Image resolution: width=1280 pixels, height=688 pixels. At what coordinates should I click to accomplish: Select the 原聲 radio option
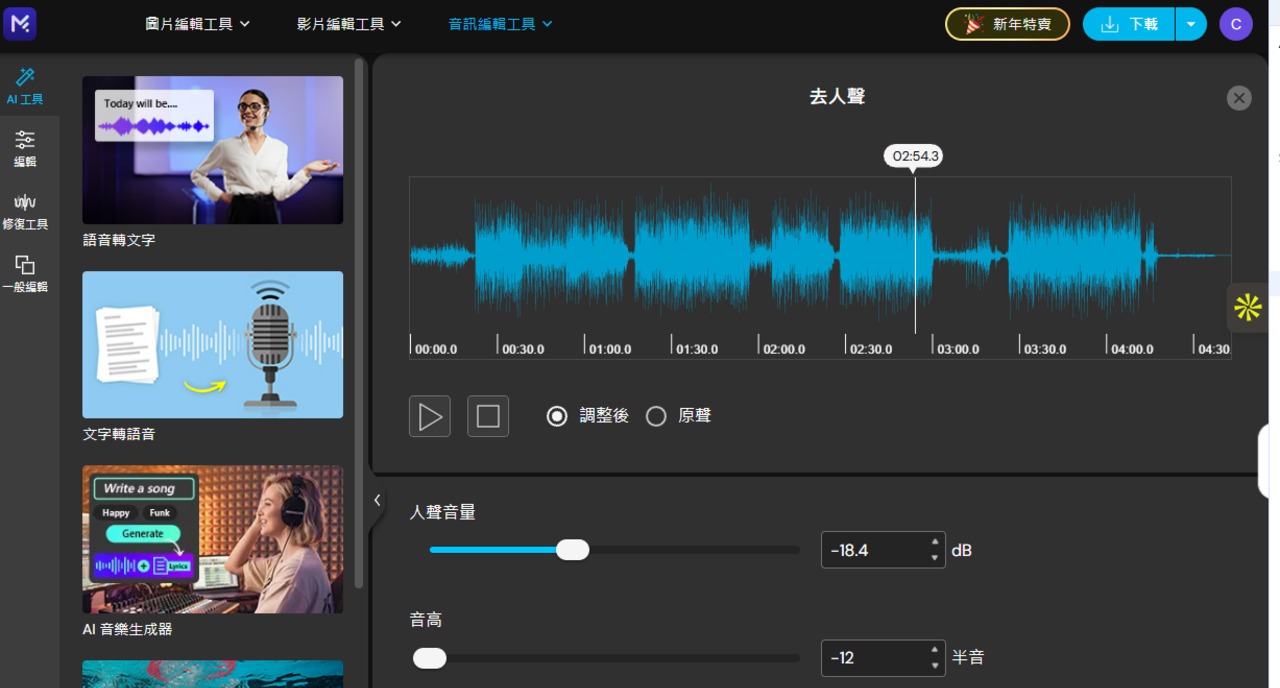[656, 416]
